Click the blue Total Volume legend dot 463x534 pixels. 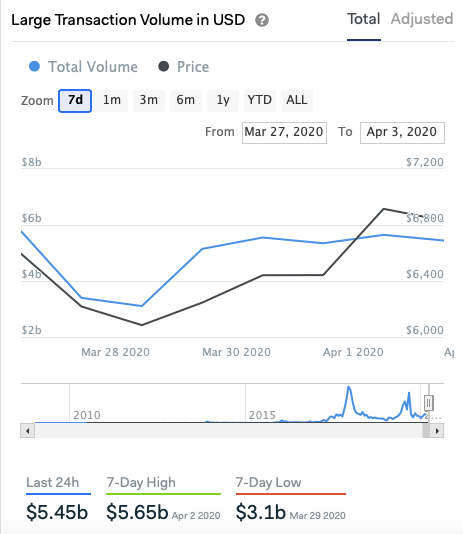[34, 66]
